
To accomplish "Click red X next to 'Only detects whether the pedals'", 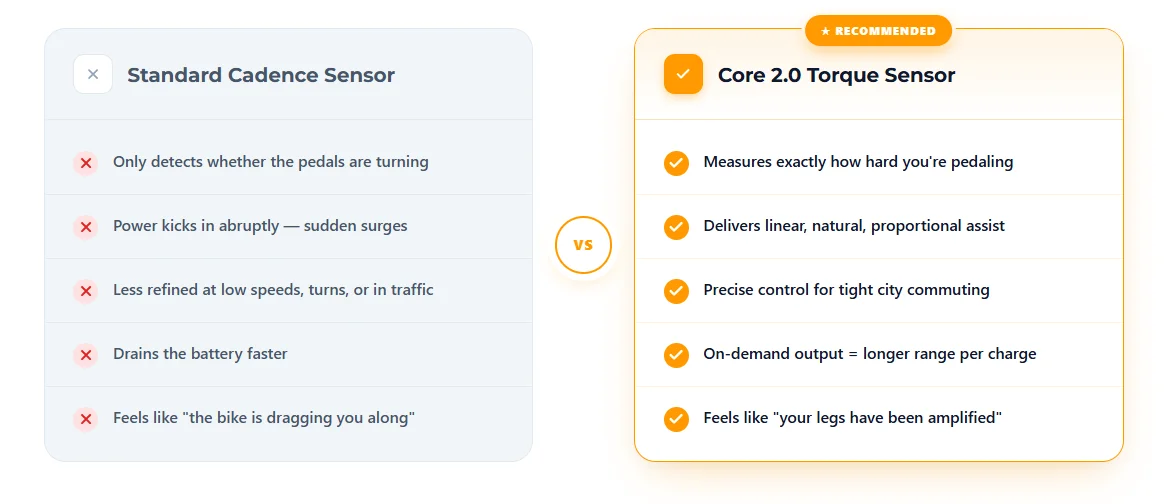I will (x=86, y=163).
